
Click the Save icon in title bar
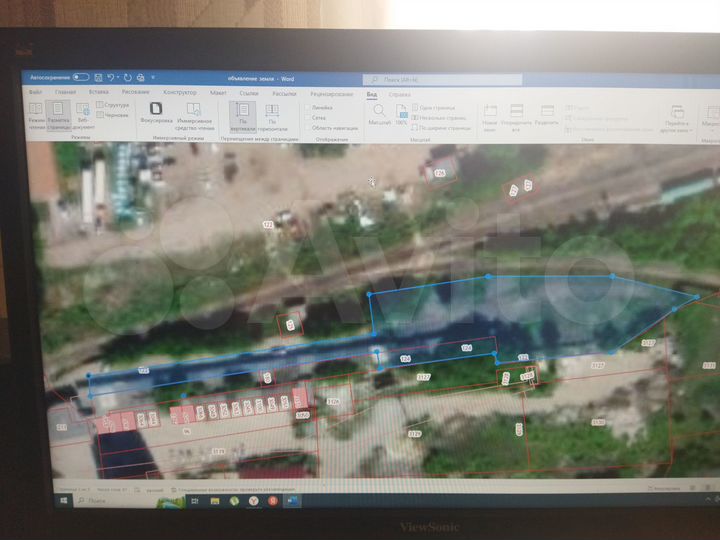[x=98, y=78]
